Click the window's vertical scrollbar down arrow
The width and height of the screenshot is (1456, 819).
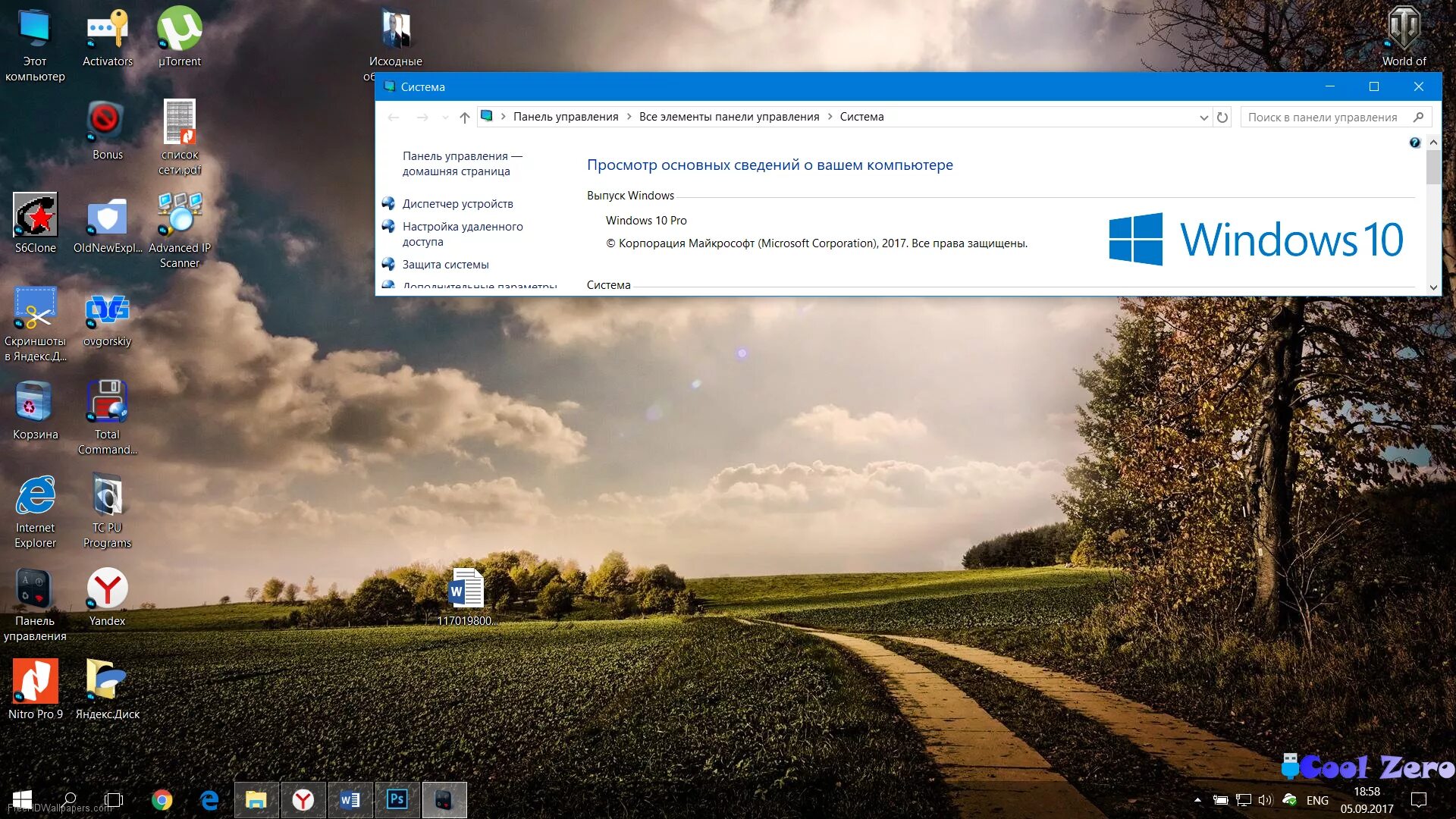coord(1433,287)
